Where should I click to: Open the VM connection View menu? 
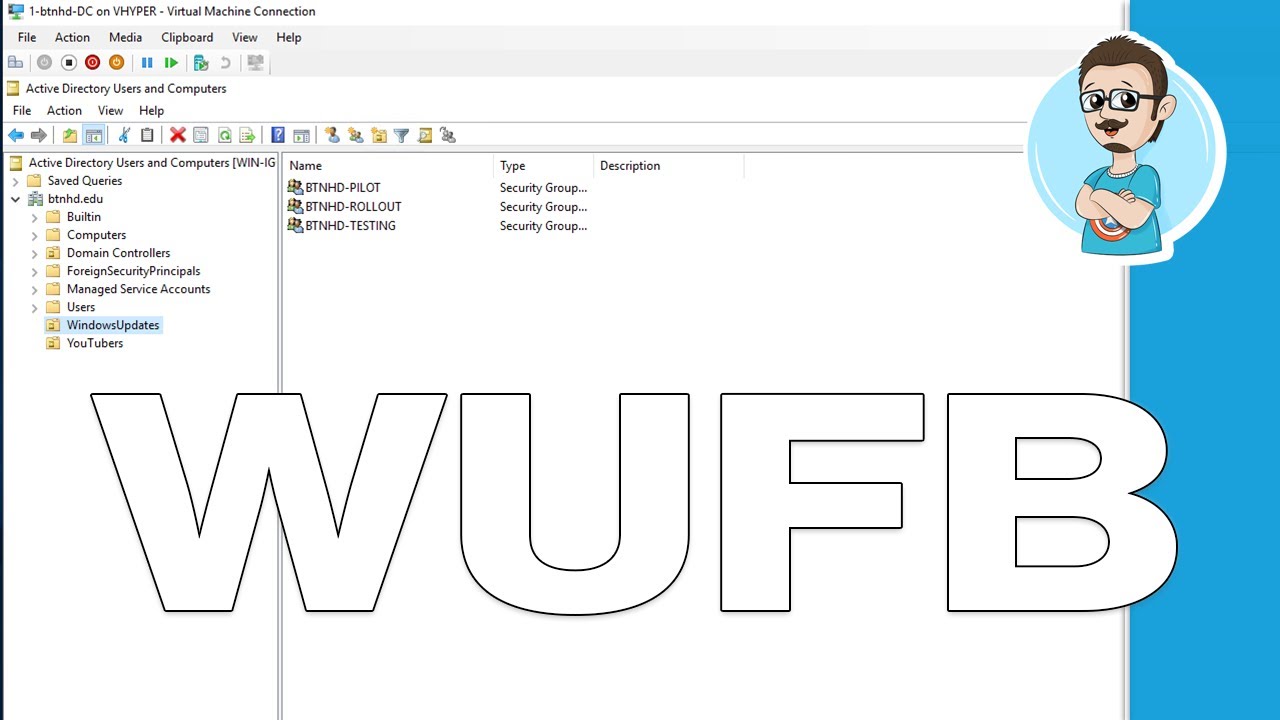click(x=245, y=37)
